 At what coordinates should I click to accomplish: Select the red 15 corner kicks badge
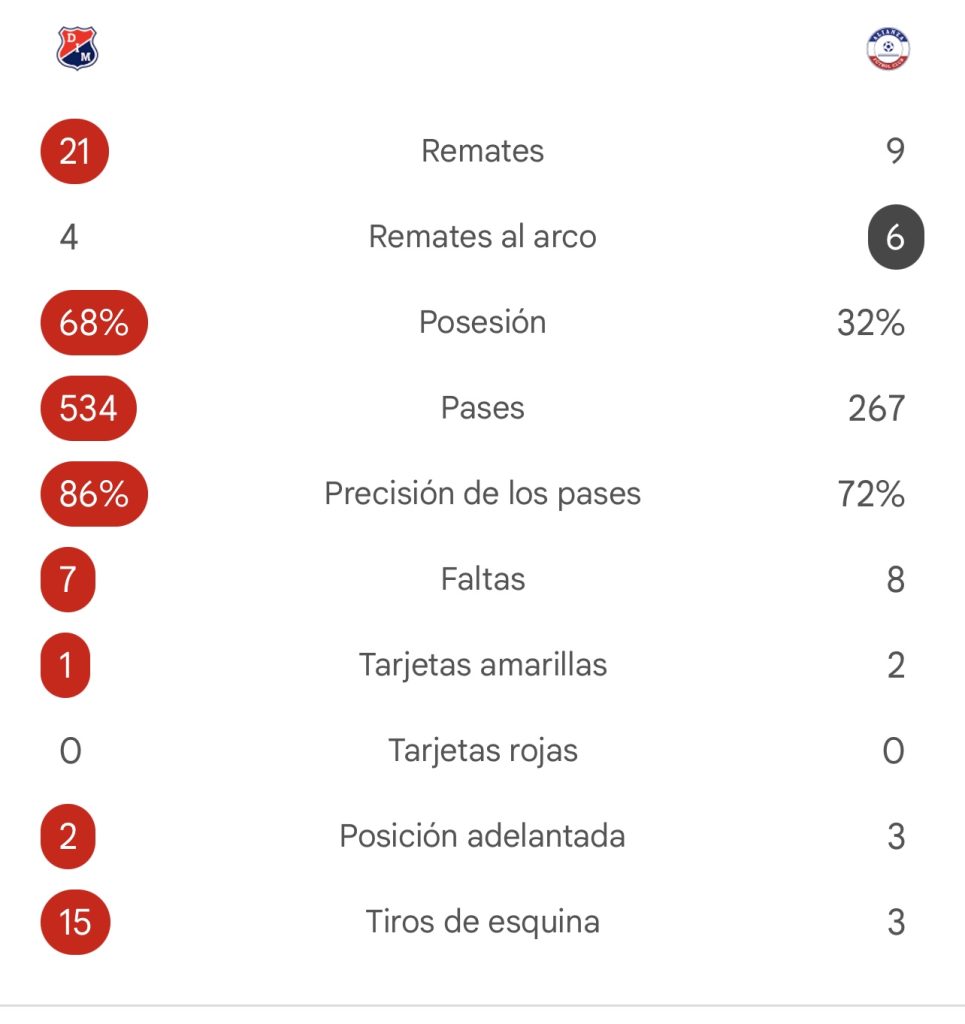pyautogui.click(x=75, y=922)
